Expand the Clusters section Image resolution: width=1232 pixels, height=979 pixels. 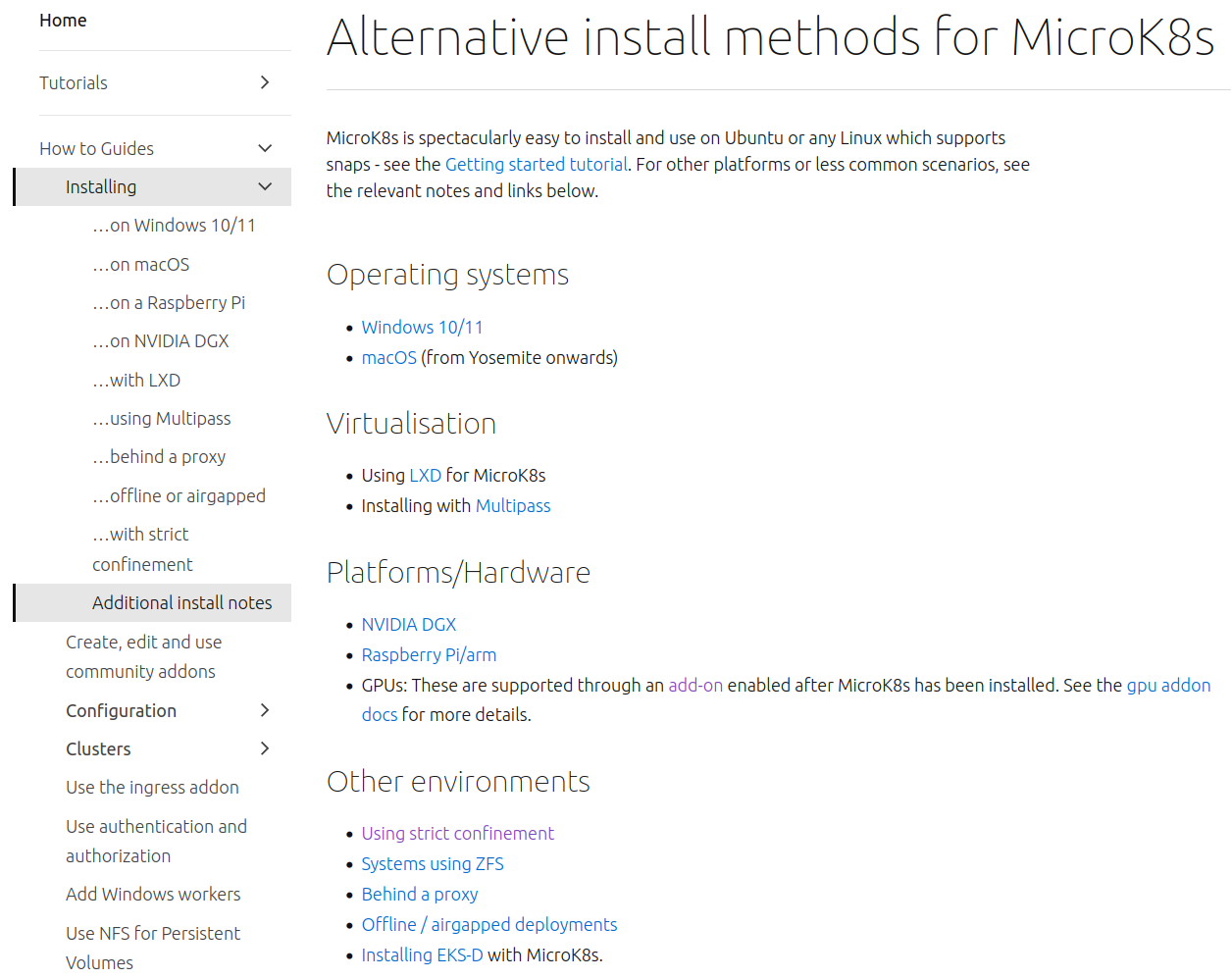tap(264, 747)
